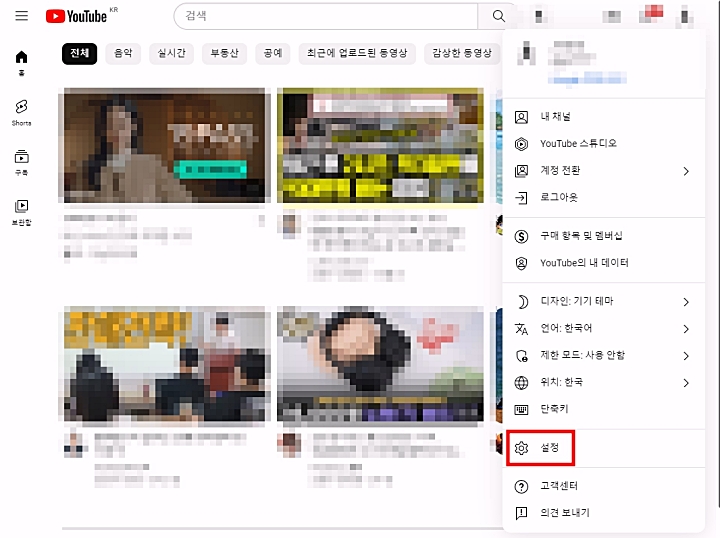Focus the 검색 search field
This screenshot has height=538, width=720.
tap(326, 16)
